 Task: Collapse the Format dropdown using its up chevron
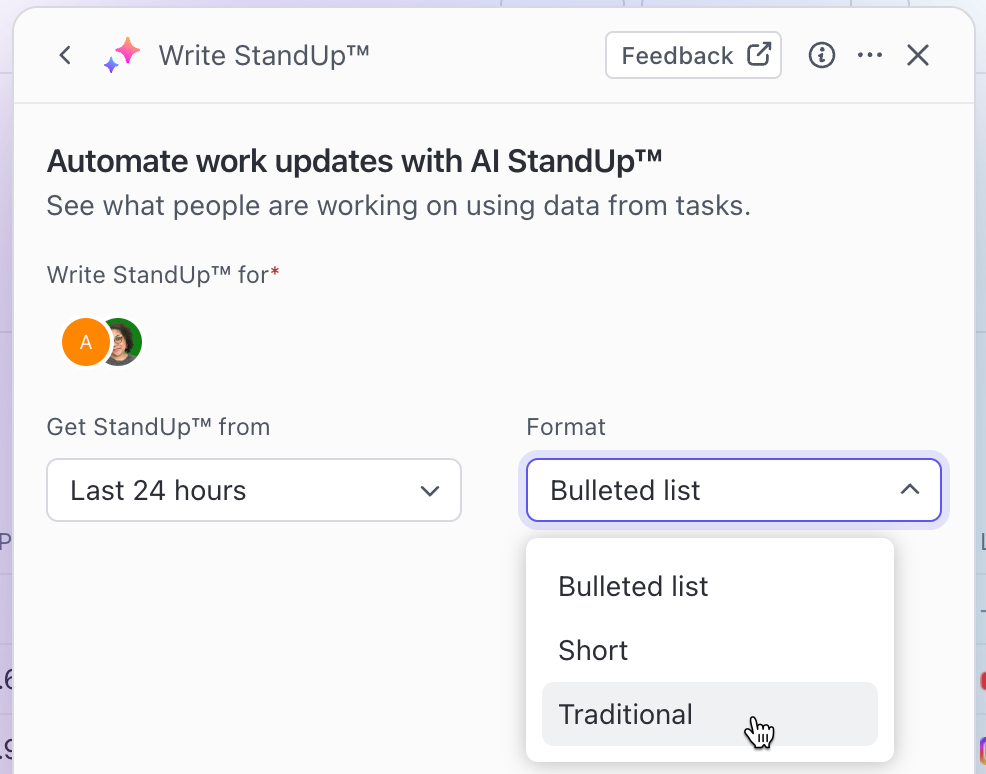point(909,490)
